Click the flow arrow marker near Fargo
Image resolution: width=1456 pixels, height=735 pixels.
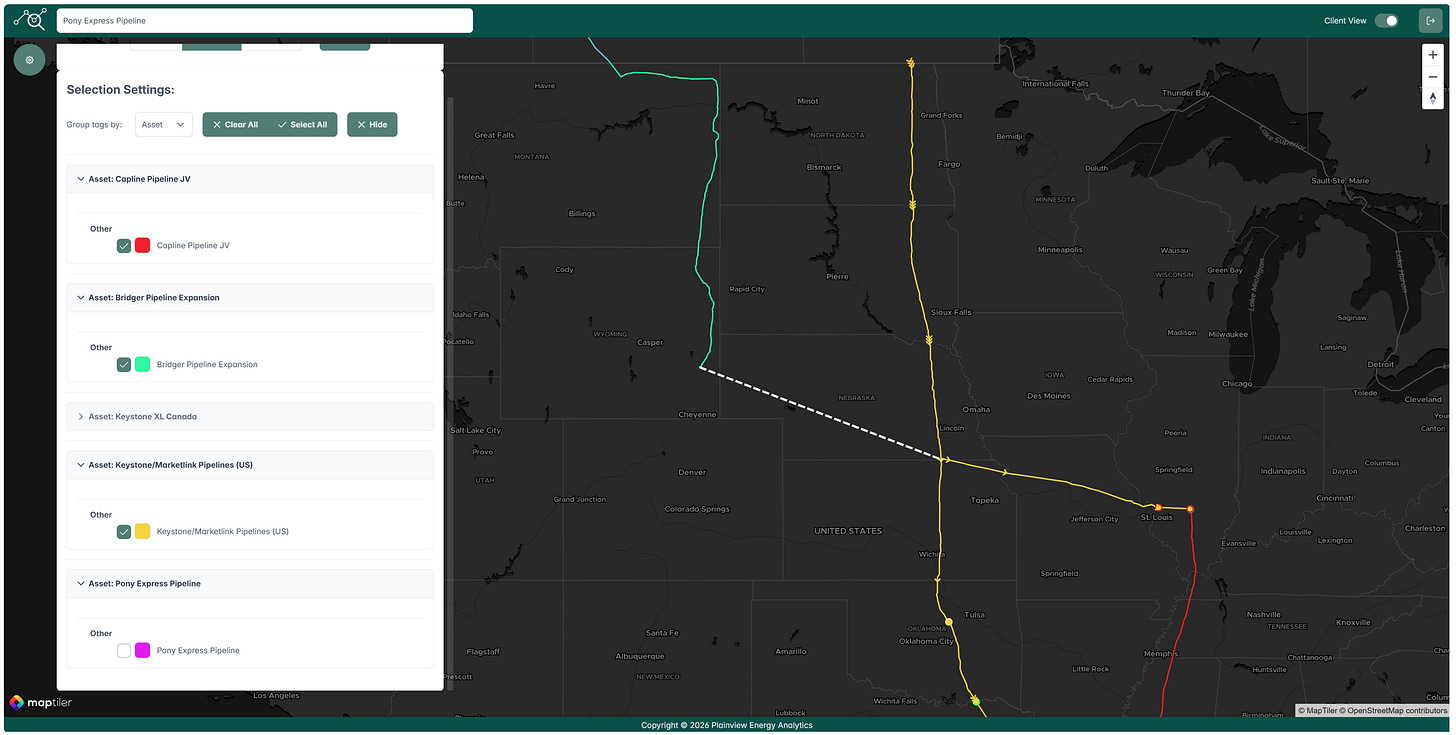coord(912,204)
